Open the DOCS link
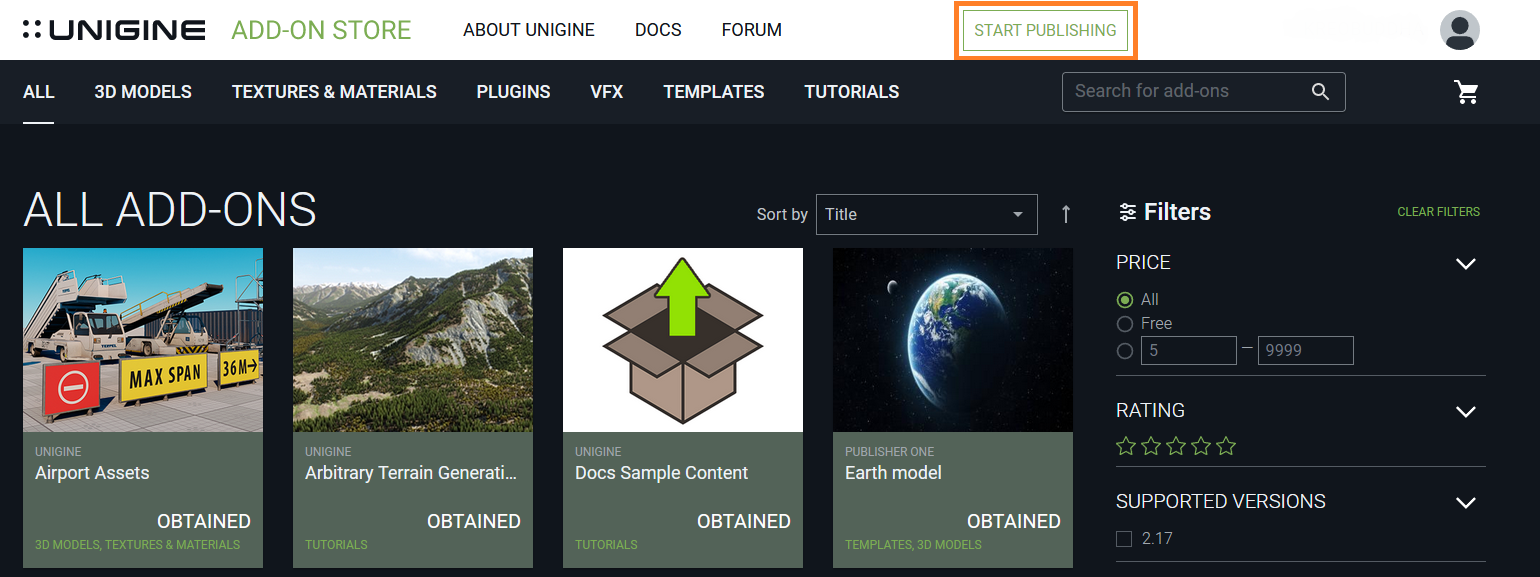This screenshot has width=1540, height=577. 658,30
